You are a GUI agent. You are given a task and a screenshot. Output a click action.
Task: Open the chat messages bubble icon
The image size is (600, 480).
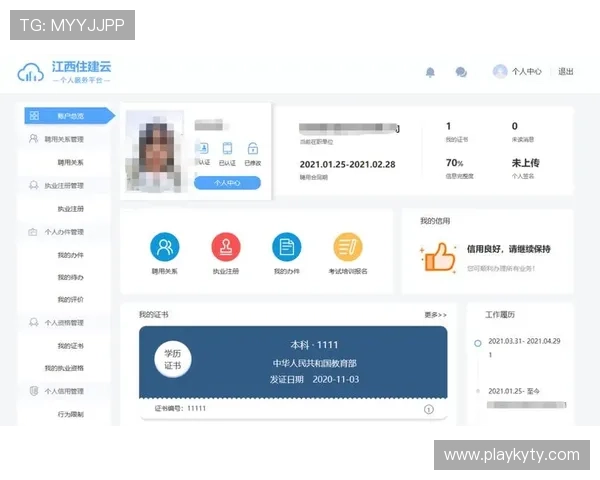[x=461, y=72]
